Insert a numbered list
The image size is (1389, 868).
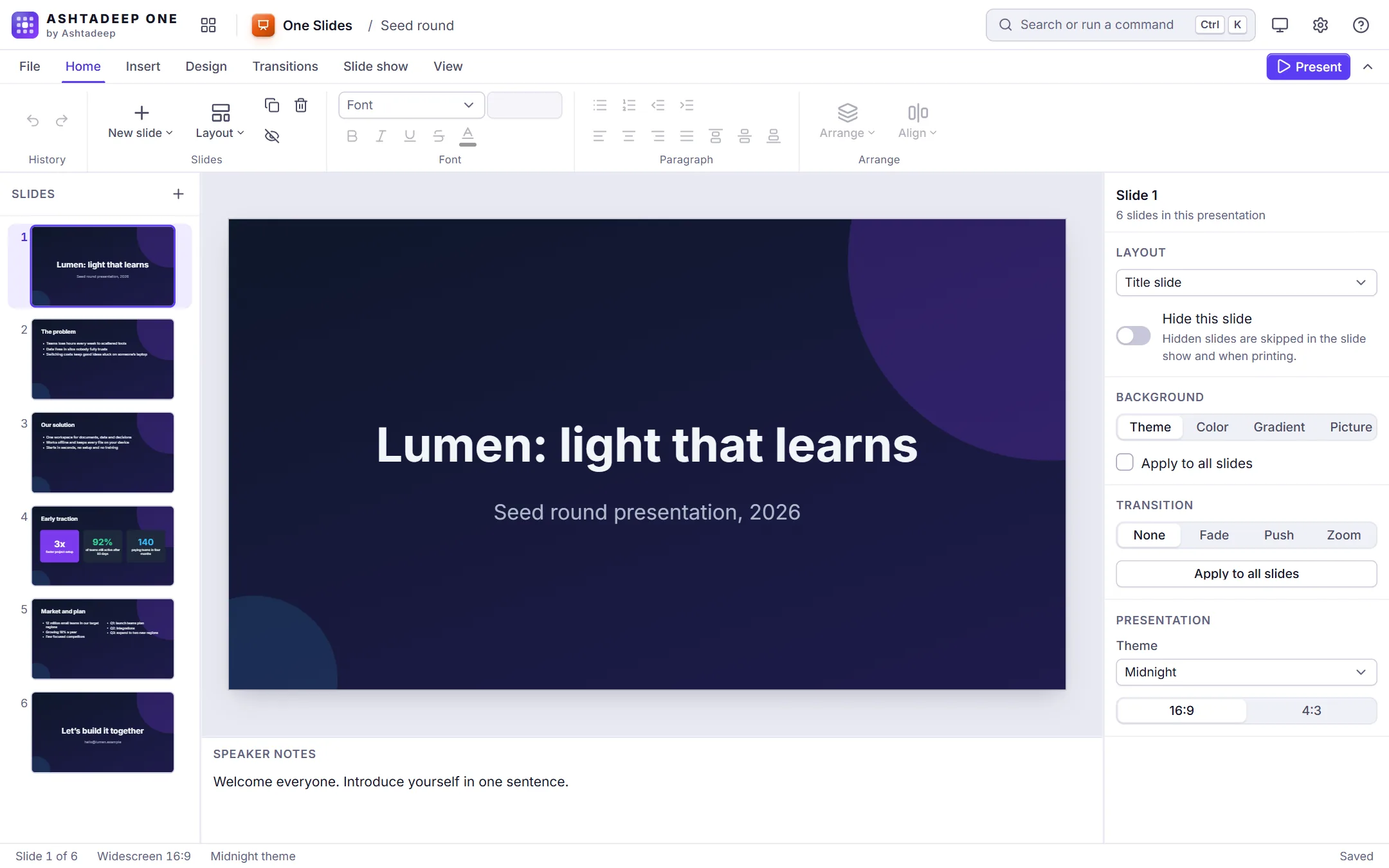[629, 105]
